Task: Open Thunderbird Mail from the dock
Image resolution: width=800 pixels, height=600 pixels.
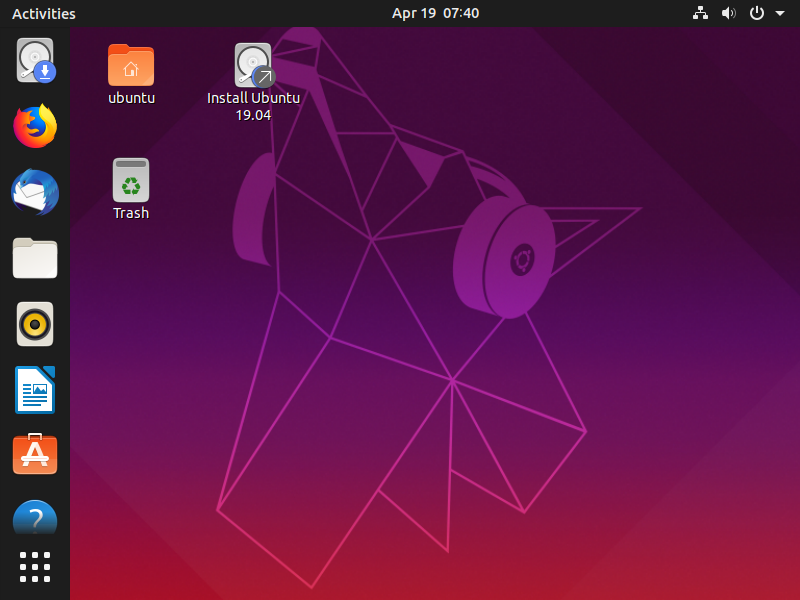Action: click(x=35, y=193)
